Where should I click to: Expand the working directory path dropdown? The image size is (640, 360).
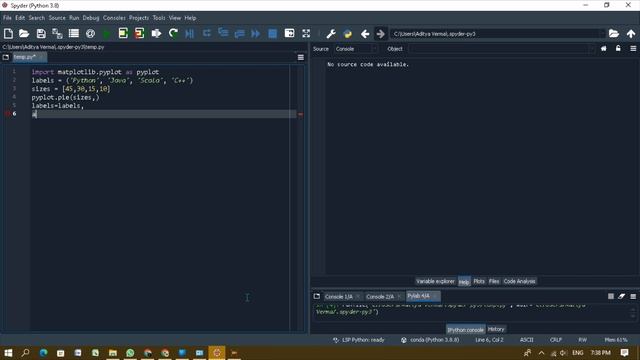click(x=602, y=34)
